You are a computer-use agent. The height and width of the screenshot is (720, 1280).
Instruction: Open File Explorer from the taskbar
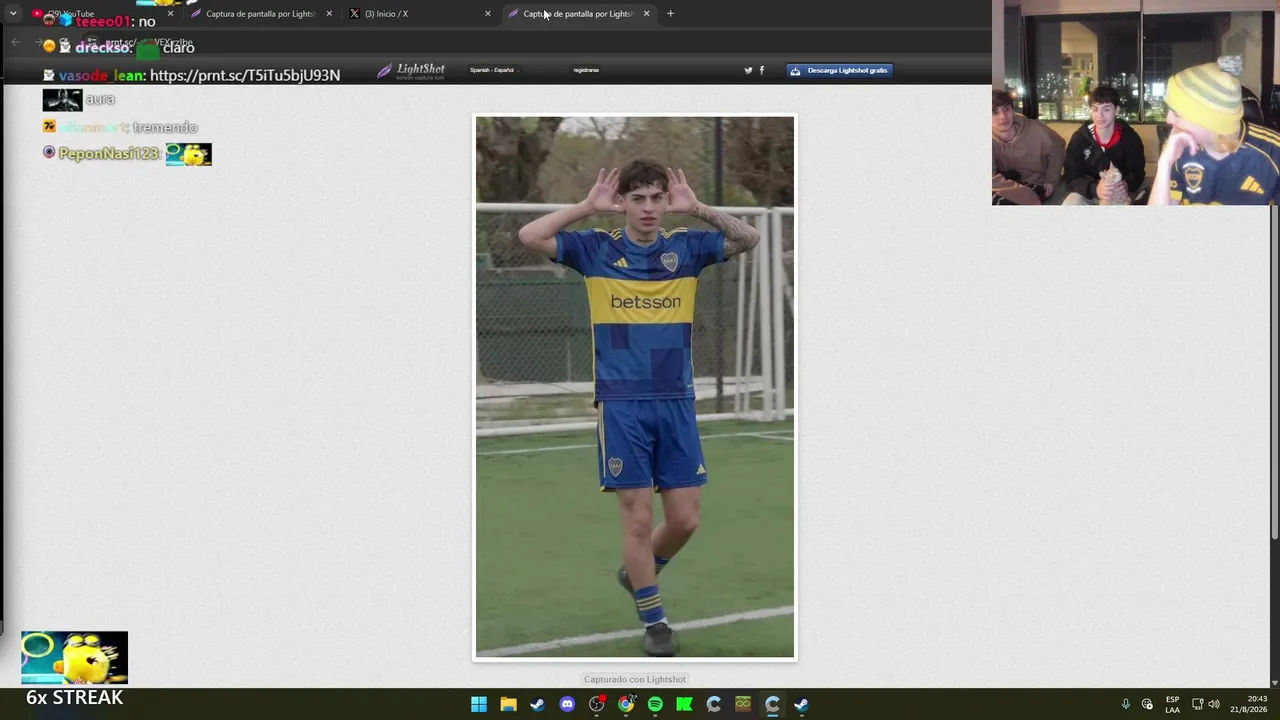tap(508, 704)
